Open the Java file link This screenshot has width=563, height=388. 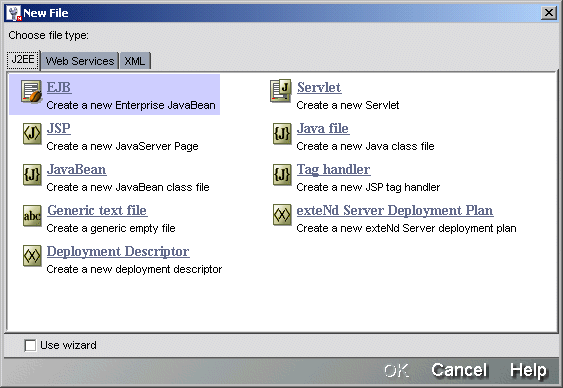[x=323, y=128]
